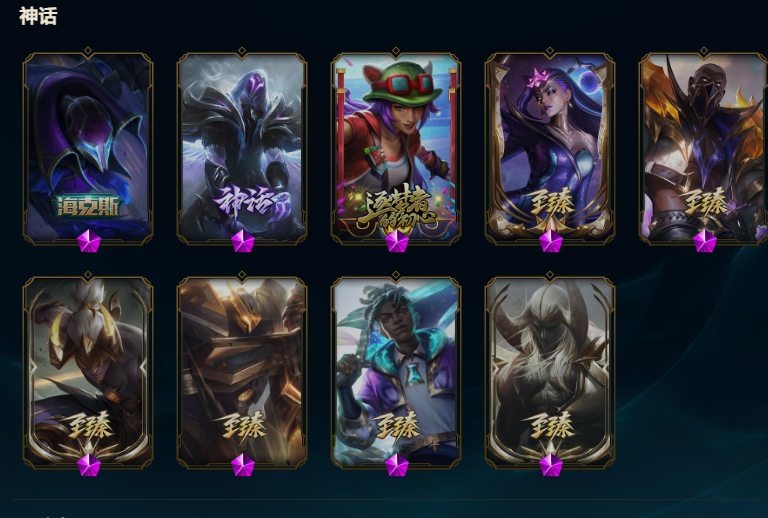Viewport: 768px width, 518px height.
Task: Select the gem on the long white-haired horned figure card
Action: tap(551, 465)
